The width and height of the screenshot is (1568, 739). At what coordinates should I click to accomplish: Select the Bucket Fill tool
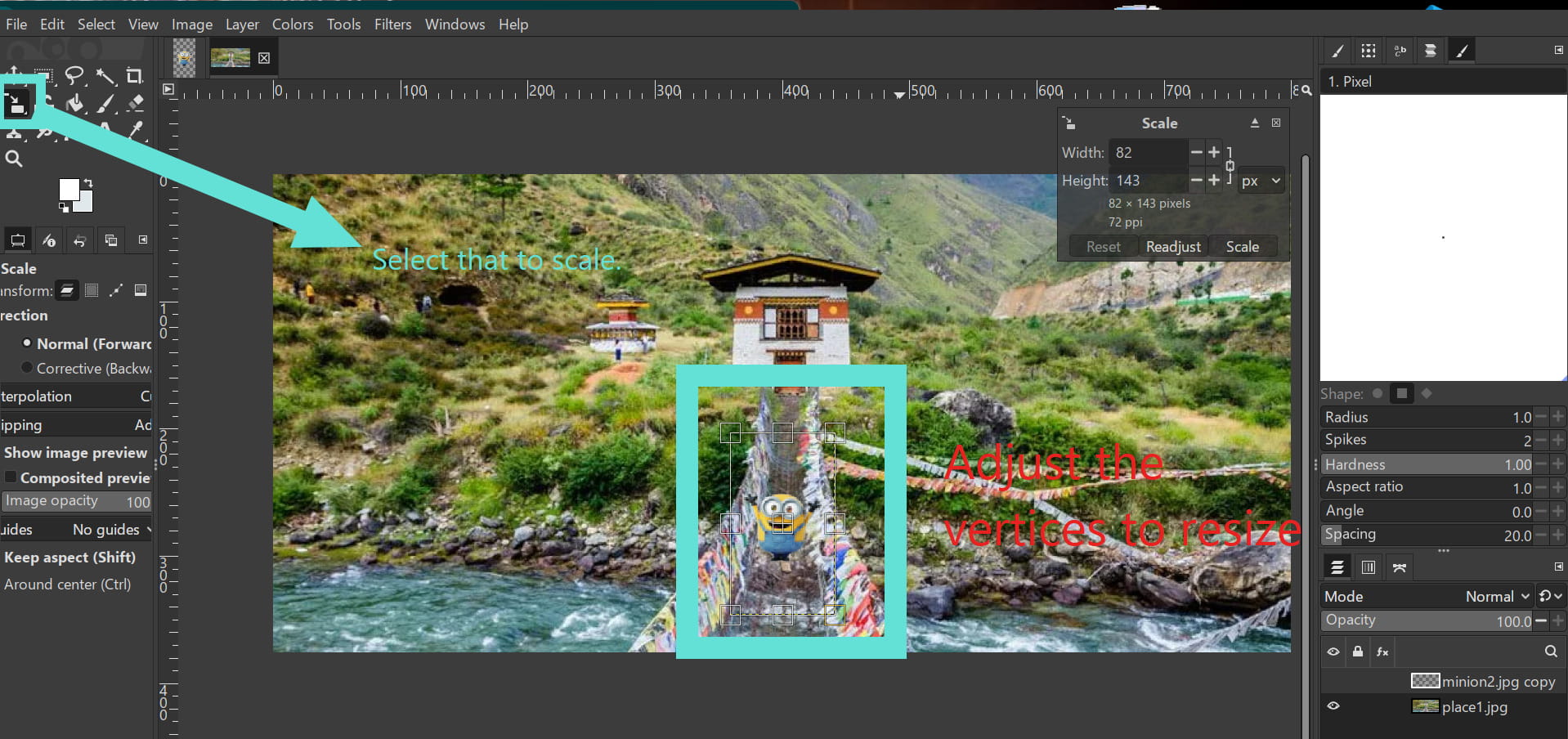75,104
